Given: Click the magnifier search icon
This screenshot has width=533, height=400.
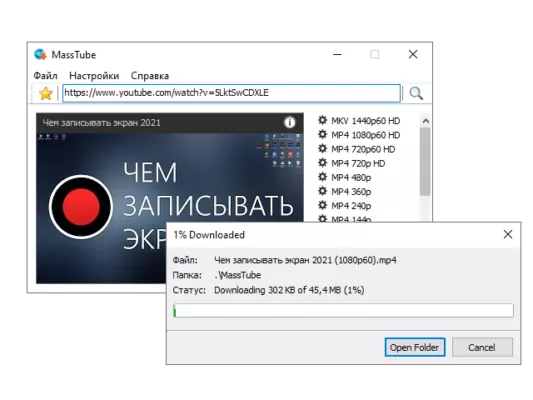Looking at the screenshot, I should (x=416, y=93).
